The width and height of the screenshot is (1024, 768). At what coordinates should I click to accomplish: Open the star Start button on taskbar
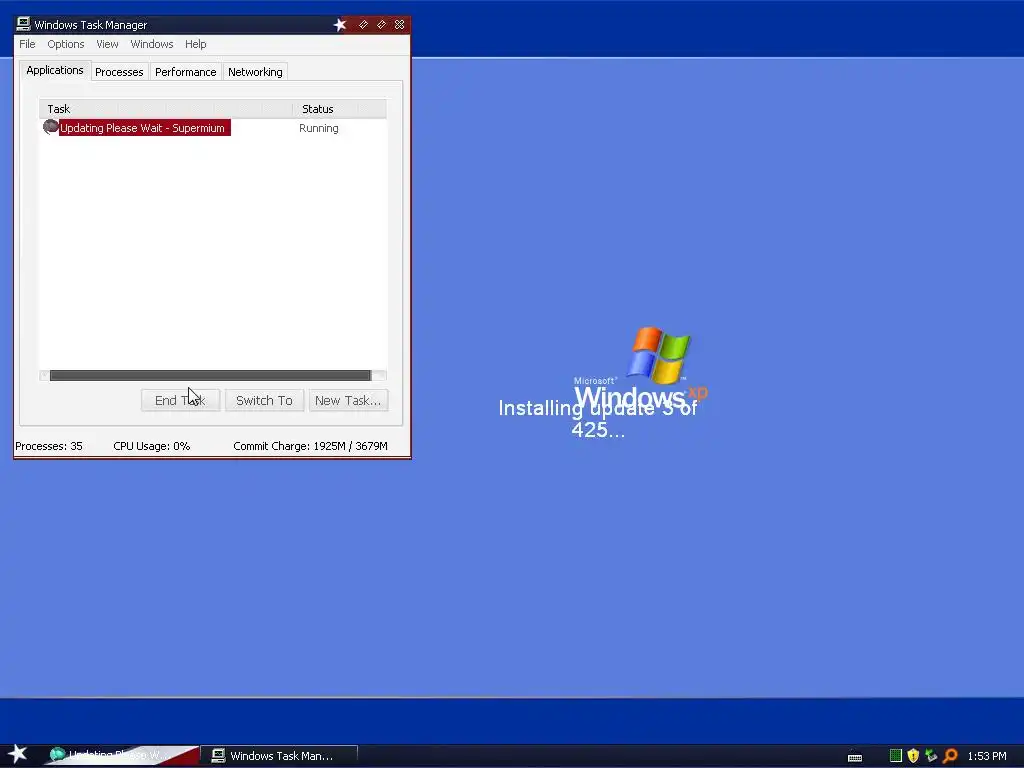[x=17, y=754]
